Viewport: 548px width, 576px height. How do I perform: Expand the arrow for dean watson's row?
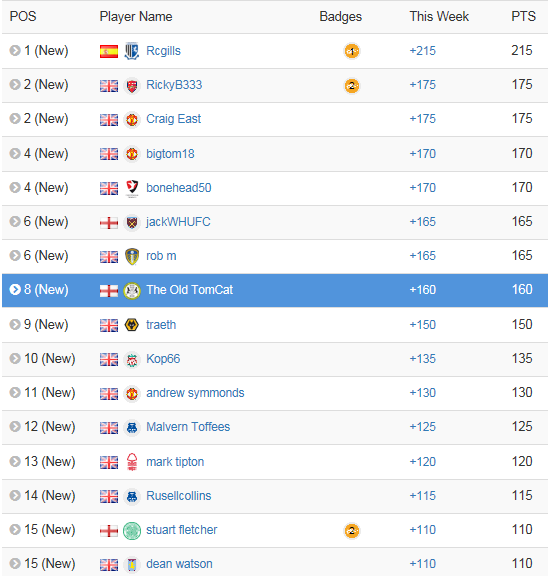click(x=15, y=563)
